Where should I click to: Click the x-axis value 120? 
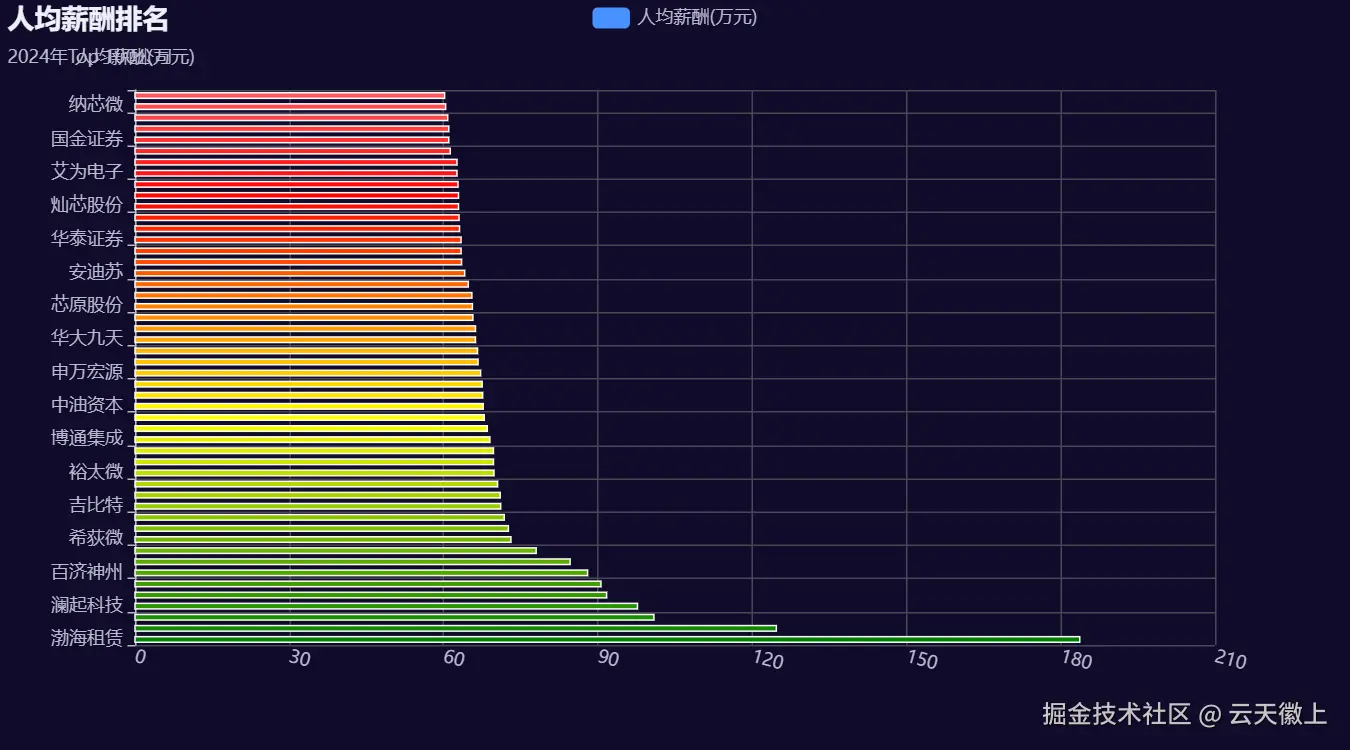[767, 659]
